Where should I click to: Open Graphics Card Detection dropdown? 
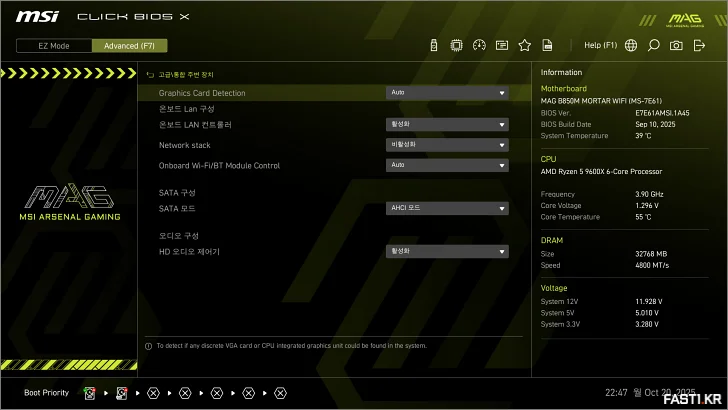pos(447,93)
